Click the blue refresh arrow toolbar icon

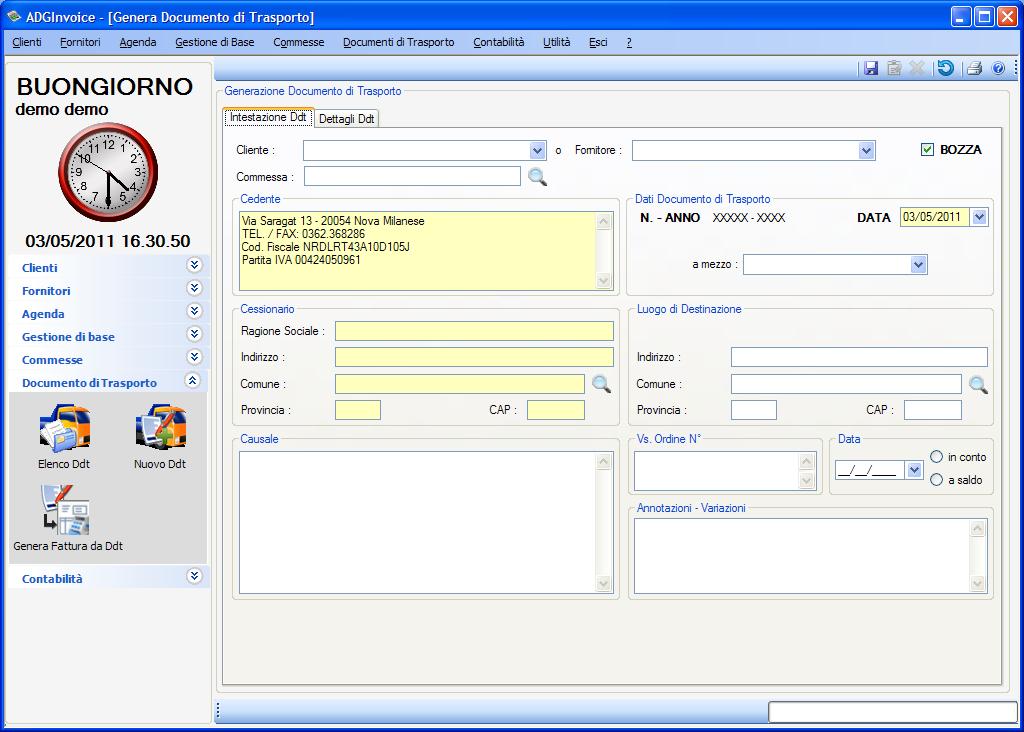[x=945, y=68]
